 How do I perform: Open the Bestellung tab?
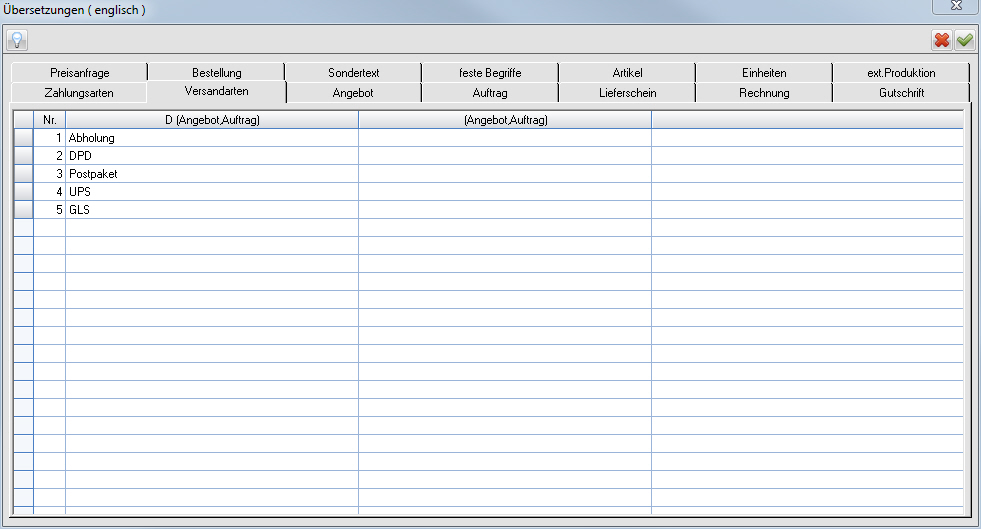click(216, 73)
